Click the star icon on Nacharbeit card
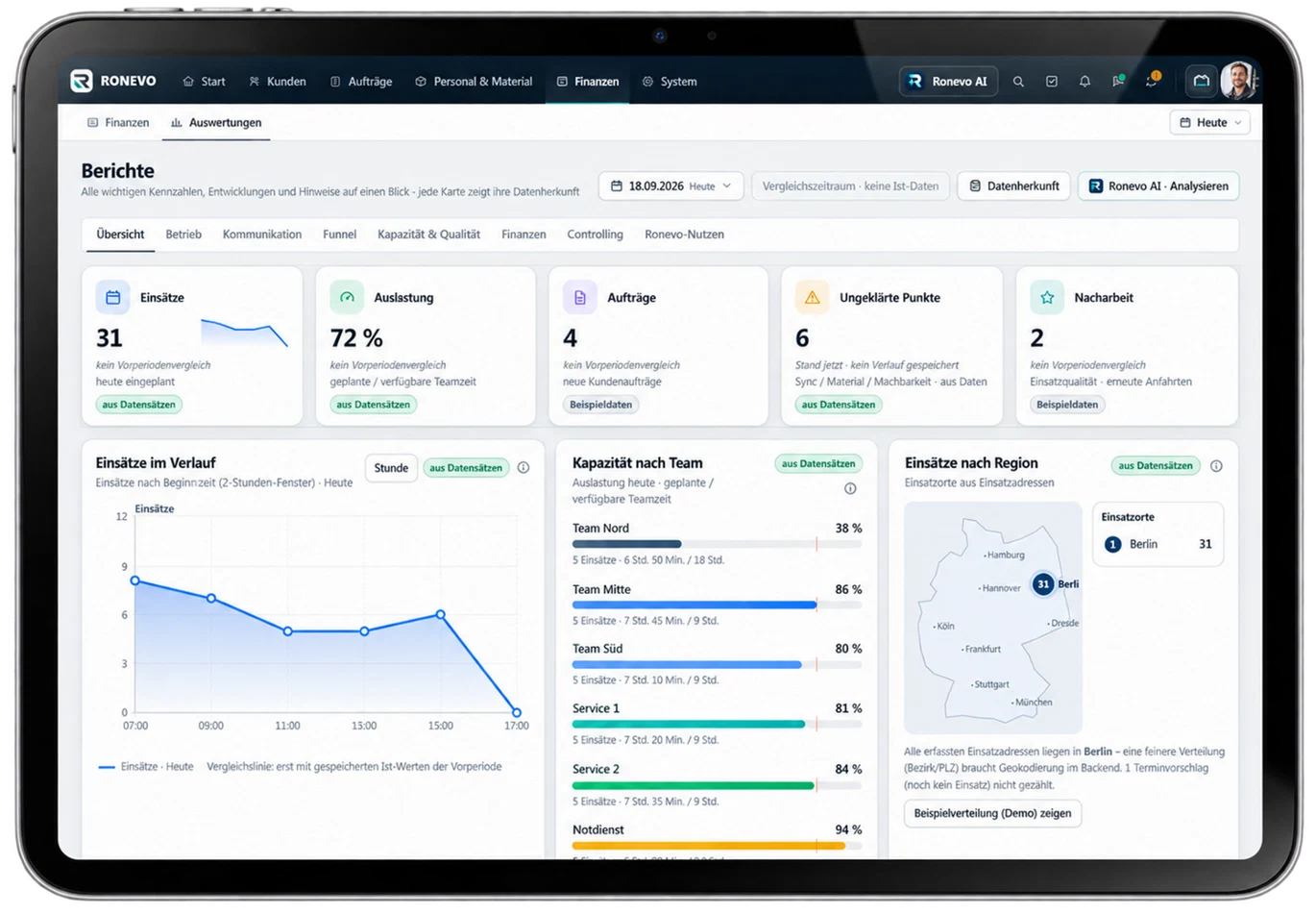This screenshot has height=914, width=1316. [x=1047, y=298]
